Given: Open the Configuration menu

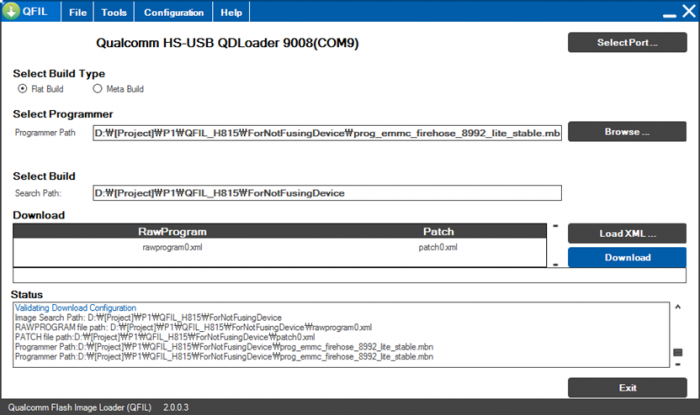Looking at the screenshot, I should (x=174, y=12).
